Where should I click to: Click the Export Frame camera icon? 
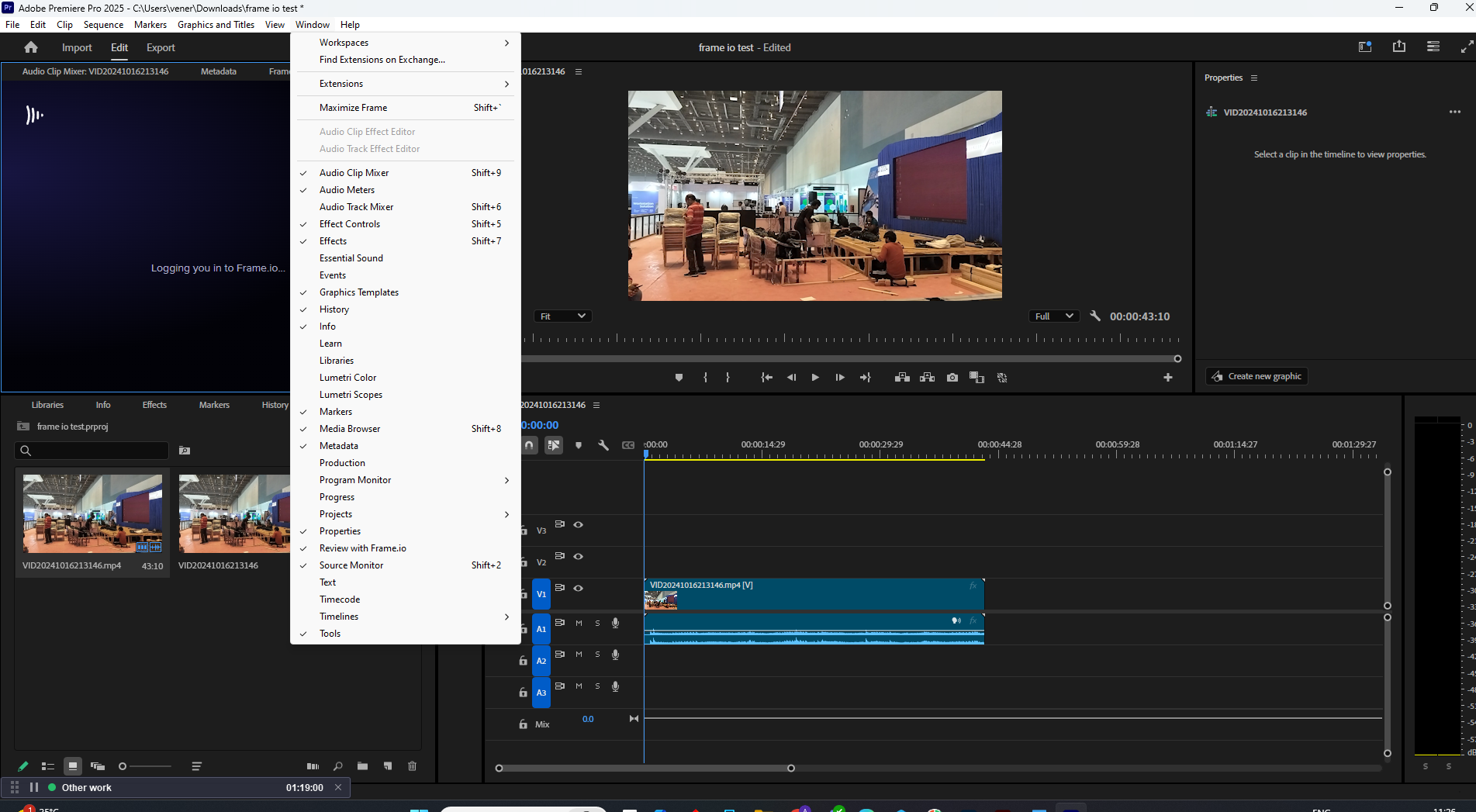click(952, 378)
